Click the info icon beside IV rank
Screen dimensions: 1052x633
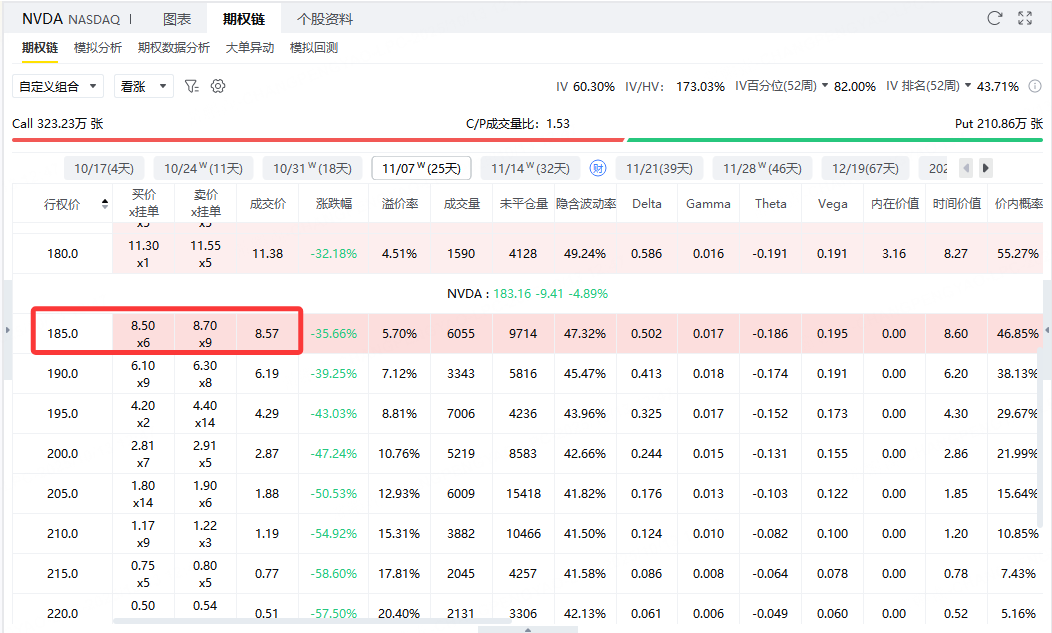pyautogui.click(x=1035, y=86)
